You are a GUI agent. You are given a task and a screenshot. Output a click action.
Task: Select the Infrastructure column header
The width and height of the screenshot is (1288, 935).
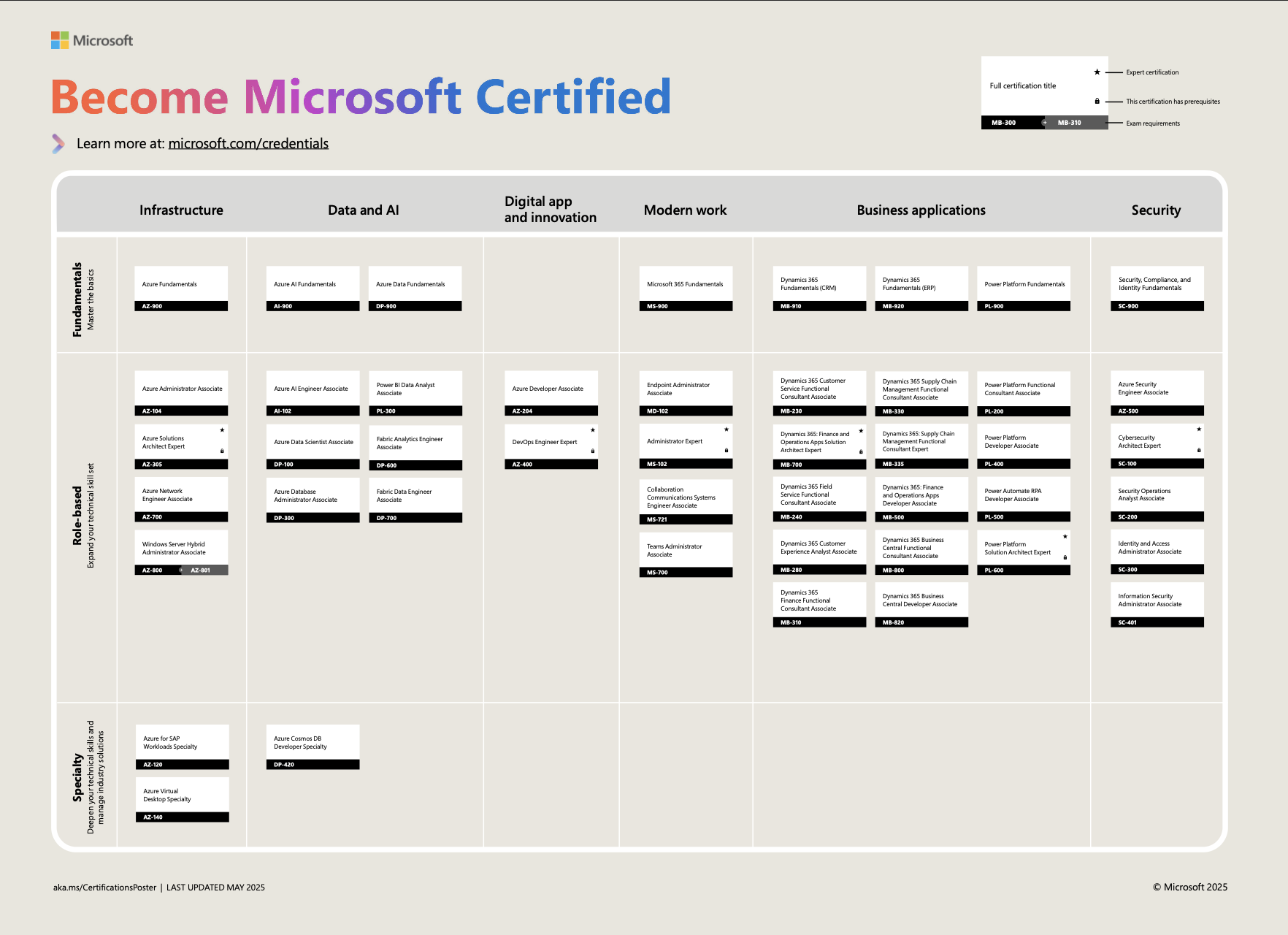click(181, 210)
